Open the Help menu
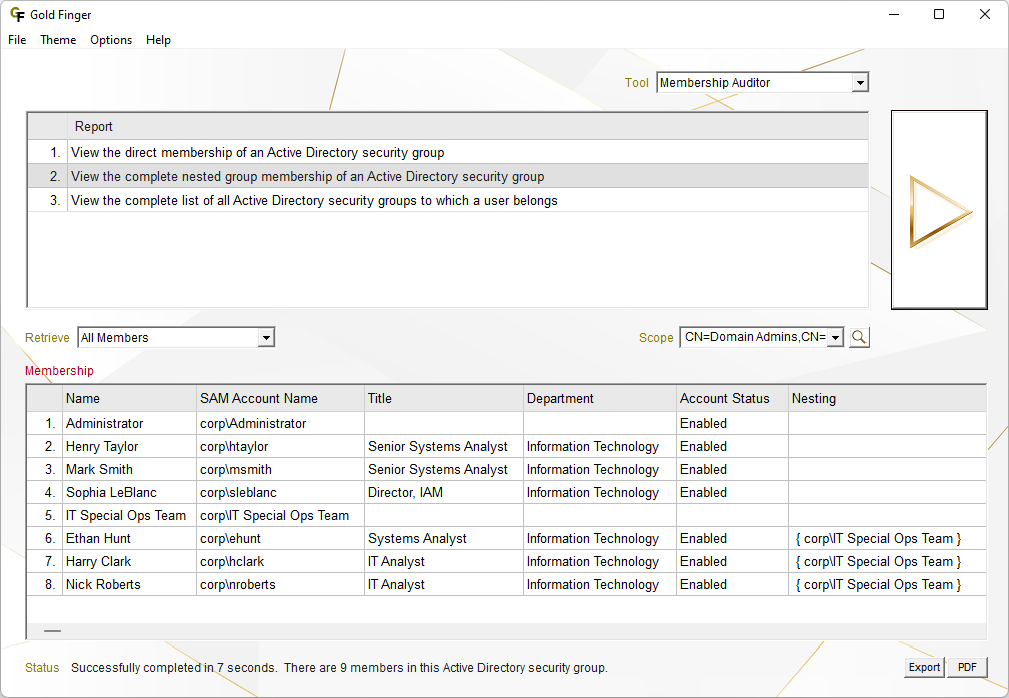1009x698 pixels. coord(158,40)
